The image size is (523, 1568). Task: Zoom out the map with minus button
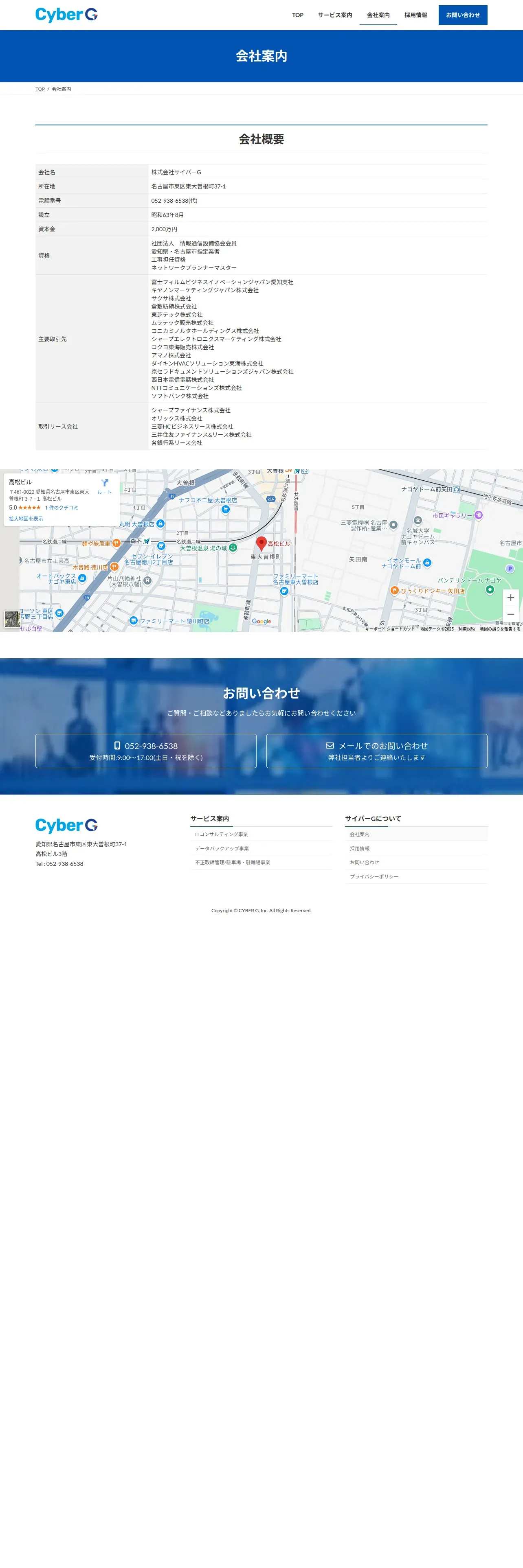click(510, 614)
